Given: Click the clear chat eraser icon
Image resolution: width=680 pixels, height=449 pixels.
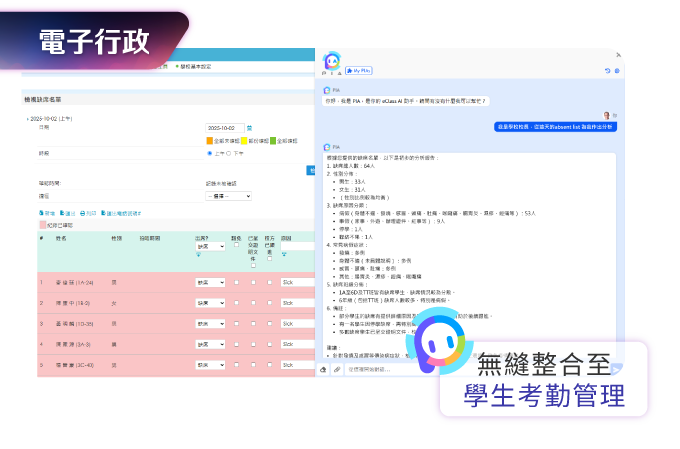Looking at the screenshot, I should [323, 369].
